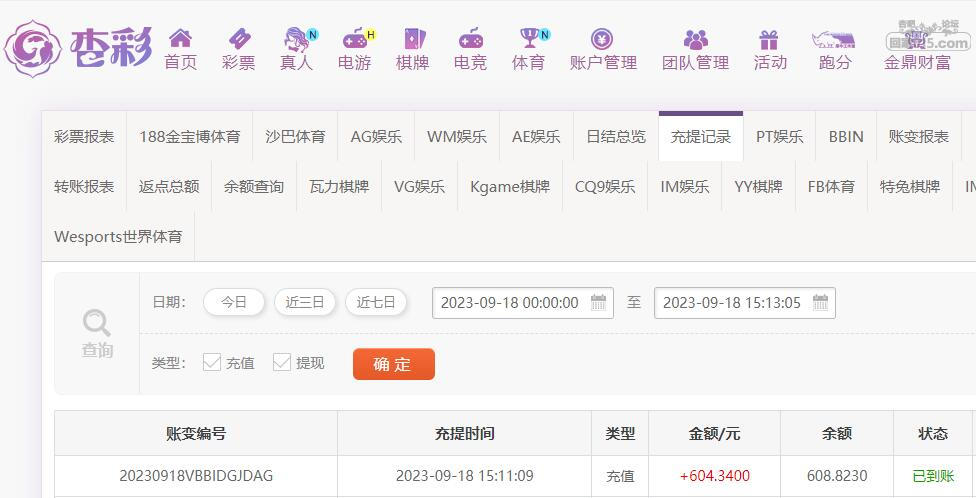Switch to the 彩票报表 tab
976x498 pixels.
pos(84,136)
